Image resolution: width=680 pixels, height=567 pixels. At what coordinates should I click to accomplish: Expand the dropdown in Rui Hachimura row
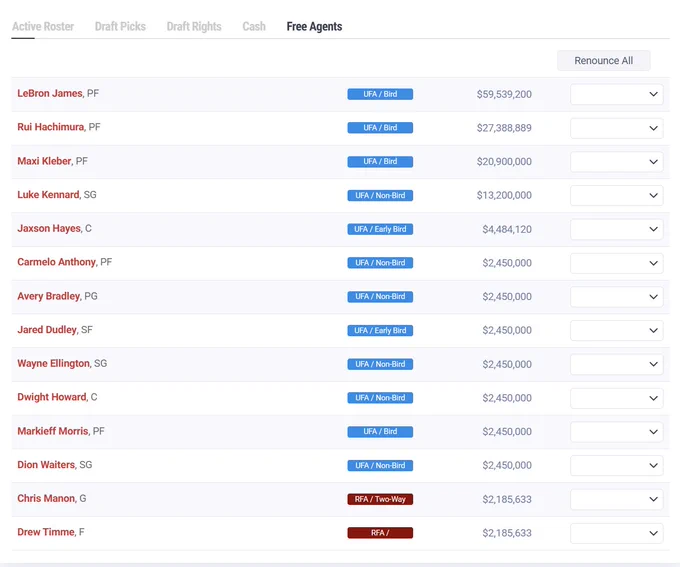click(x=617, y=128)
